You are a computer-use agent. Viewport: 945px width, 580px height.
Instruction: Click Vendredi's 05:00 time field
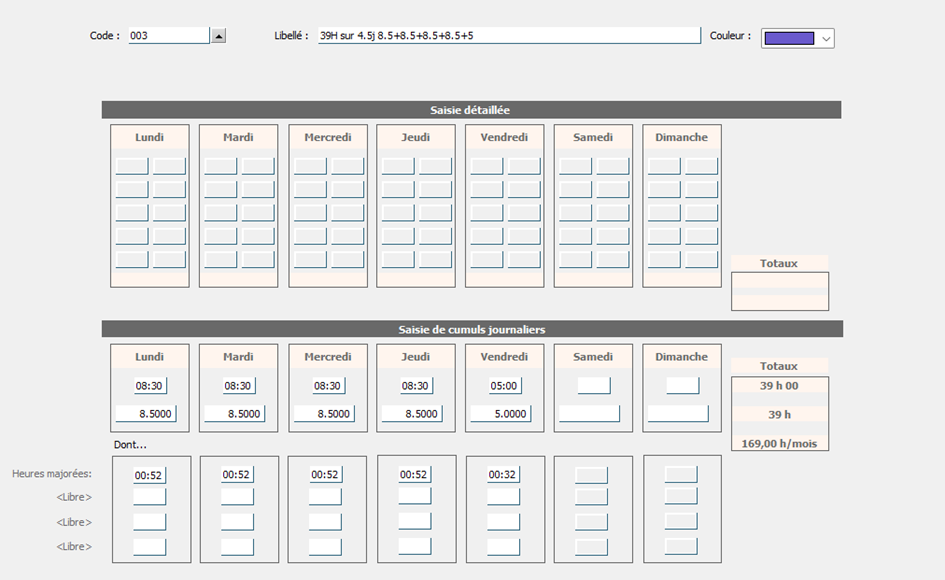tap(504, 386)
